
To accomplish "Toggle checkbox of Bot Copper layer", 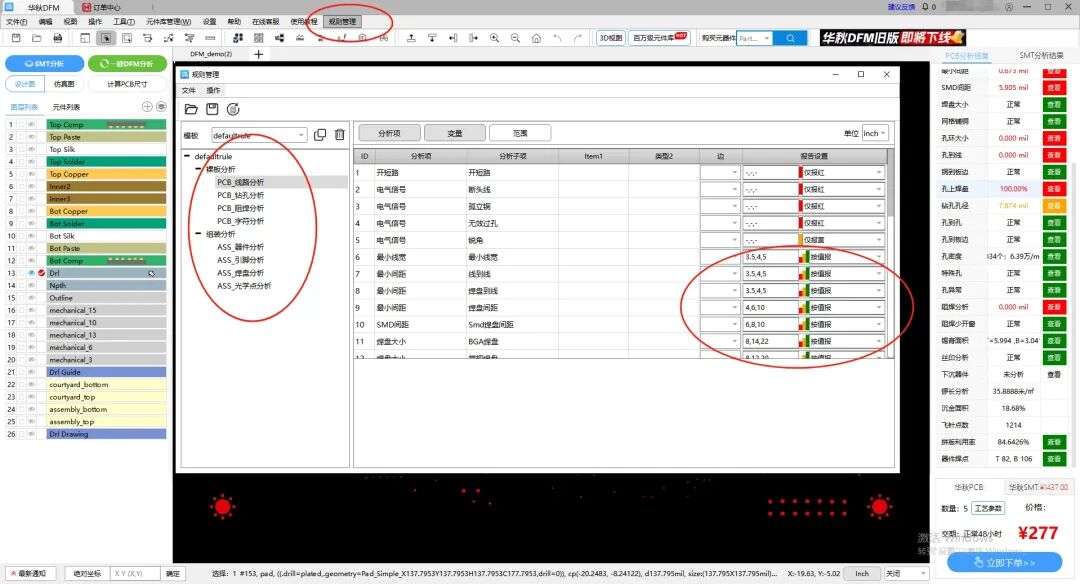I will [x=21, y=211].
